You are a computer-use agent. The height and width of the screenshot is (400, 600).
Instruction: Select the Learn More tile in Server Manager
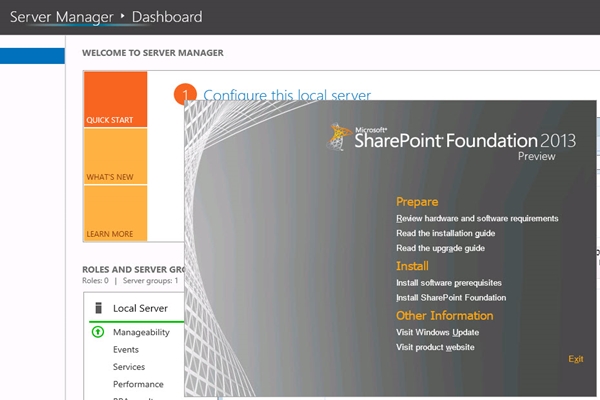coord(116,213)
